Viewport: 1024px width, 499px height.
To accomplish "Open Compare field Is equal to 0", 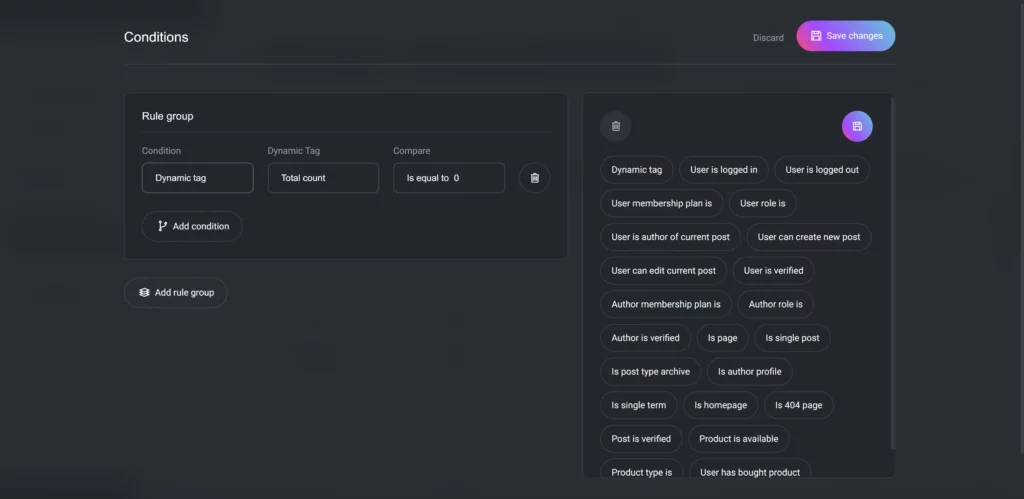I will [x=449, y=178].
